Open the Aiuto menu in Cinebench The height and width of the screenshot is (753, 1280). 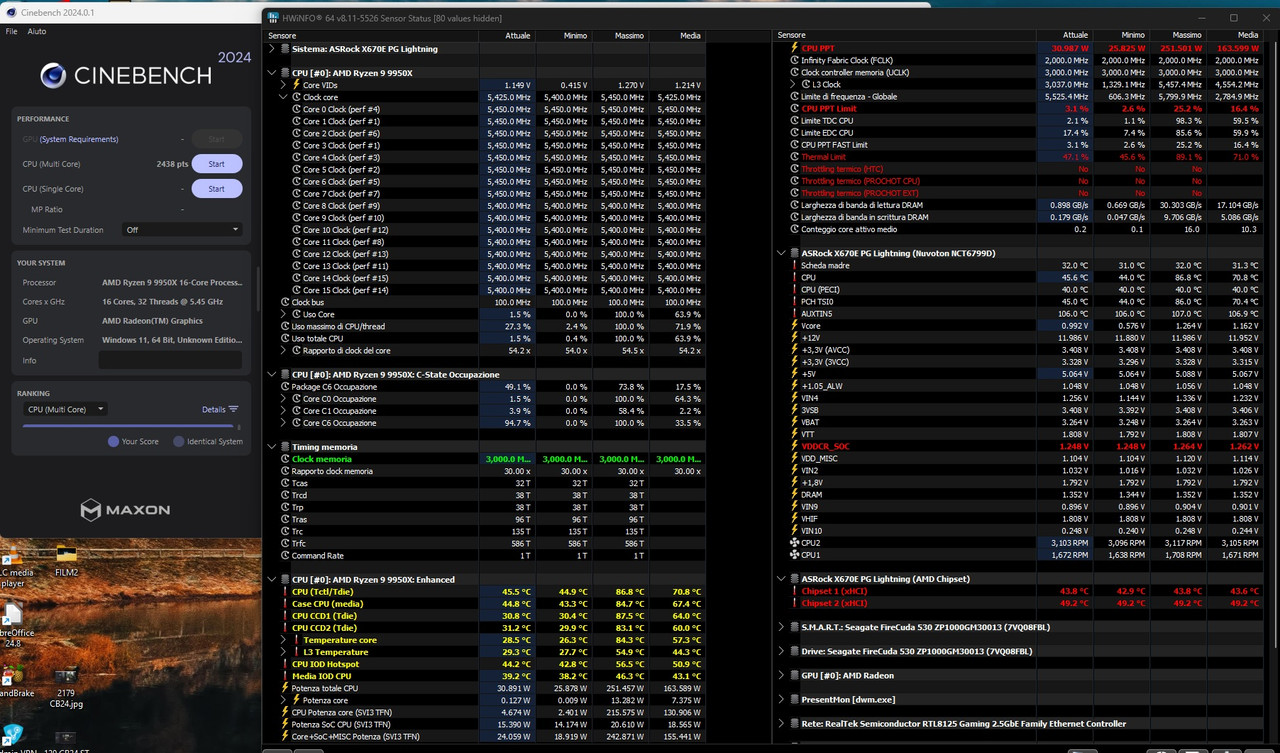[x=37, y=32]
